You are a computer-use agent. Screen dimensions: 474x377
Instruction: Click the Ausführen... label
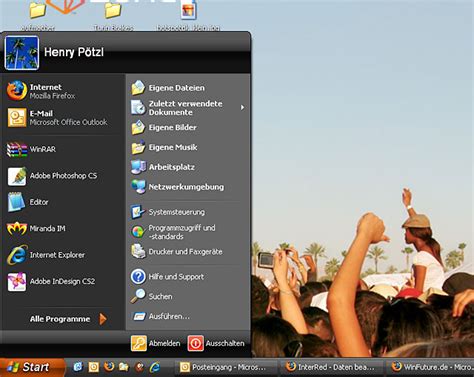[169, 316]
